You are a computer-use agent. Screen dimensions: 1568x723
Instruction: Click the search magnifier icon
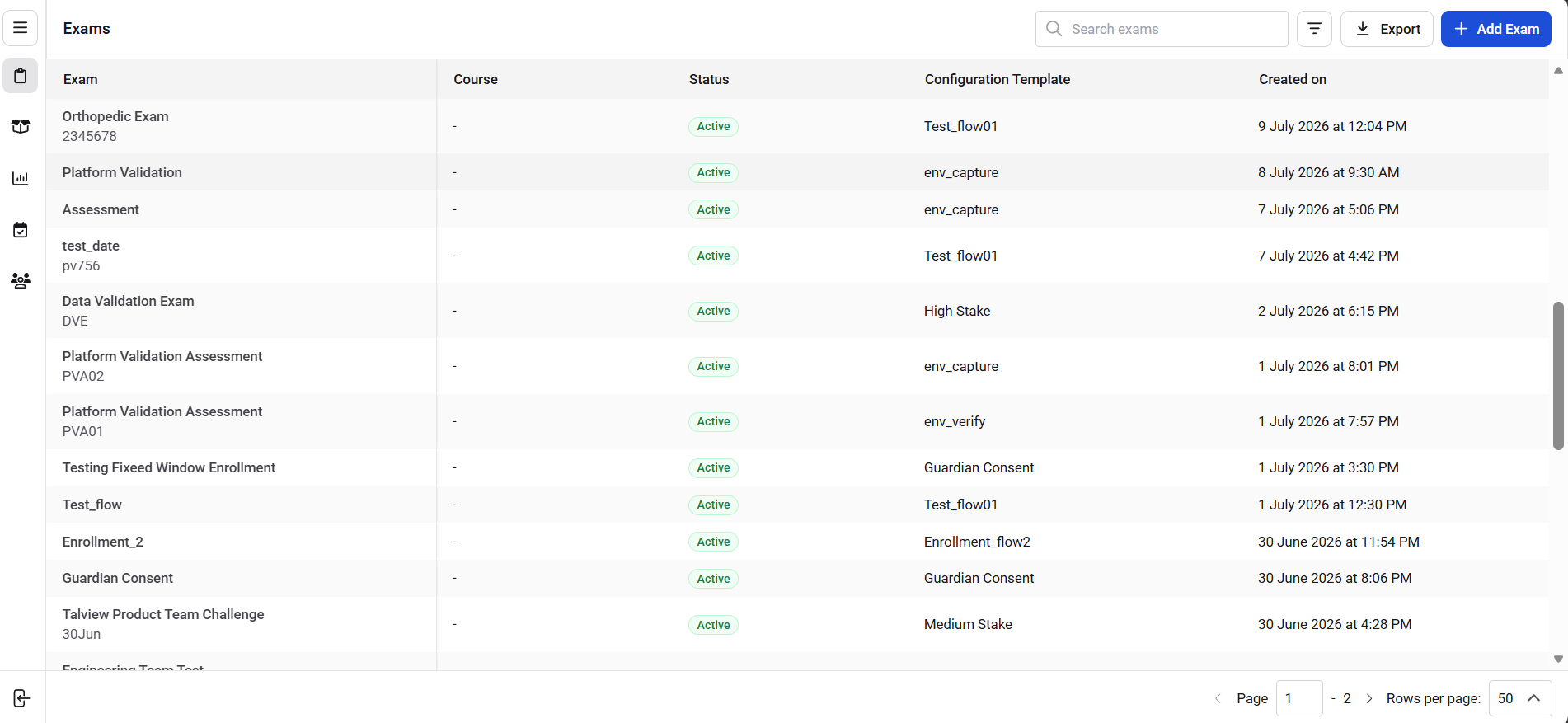1054,29
